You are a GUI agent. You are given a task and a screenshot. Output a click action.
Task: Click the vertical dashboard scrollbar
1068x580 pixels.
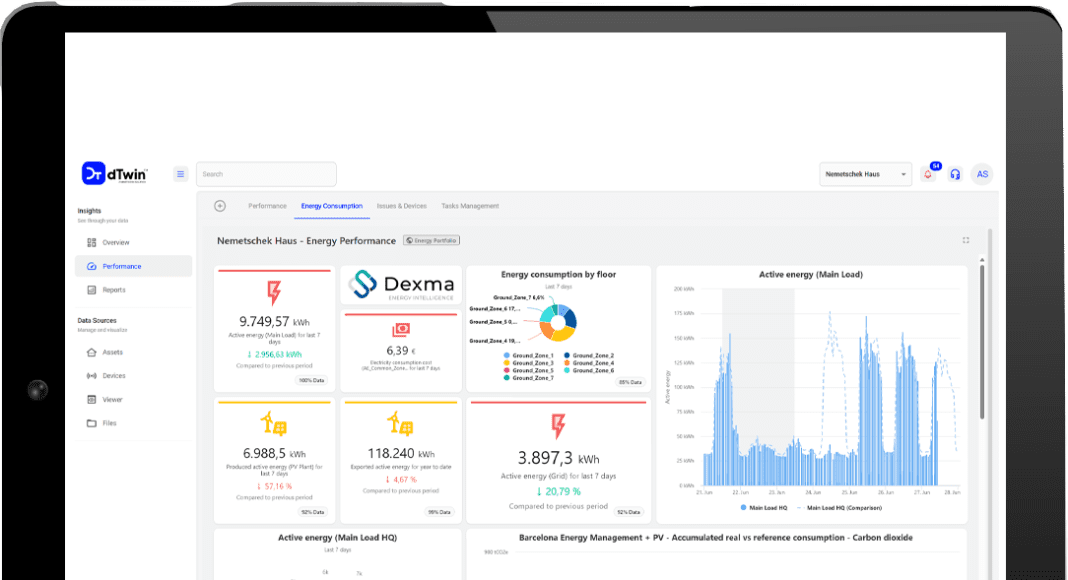[982, 340]
